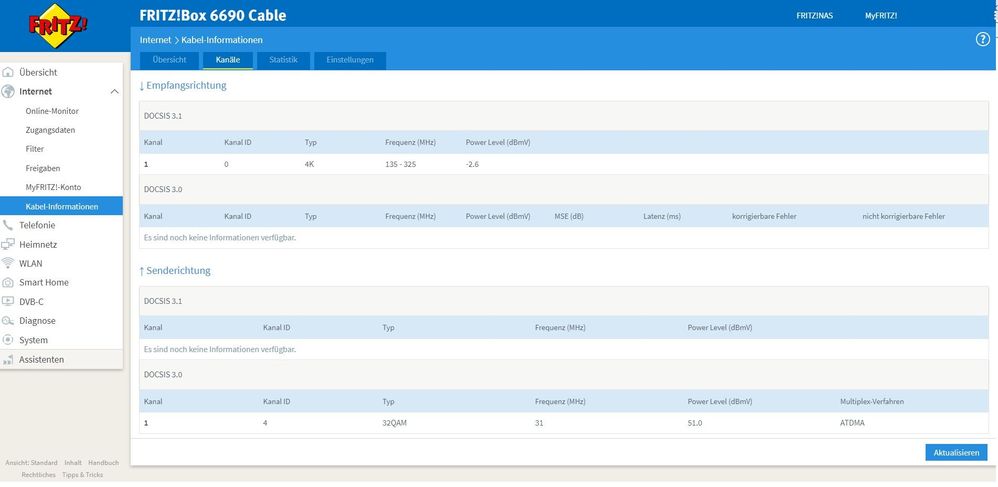Image resolution: width=998 pixels, height=487 pixels.
Task: Open the Inhalt footer link
Action: [x=73, y=463]
